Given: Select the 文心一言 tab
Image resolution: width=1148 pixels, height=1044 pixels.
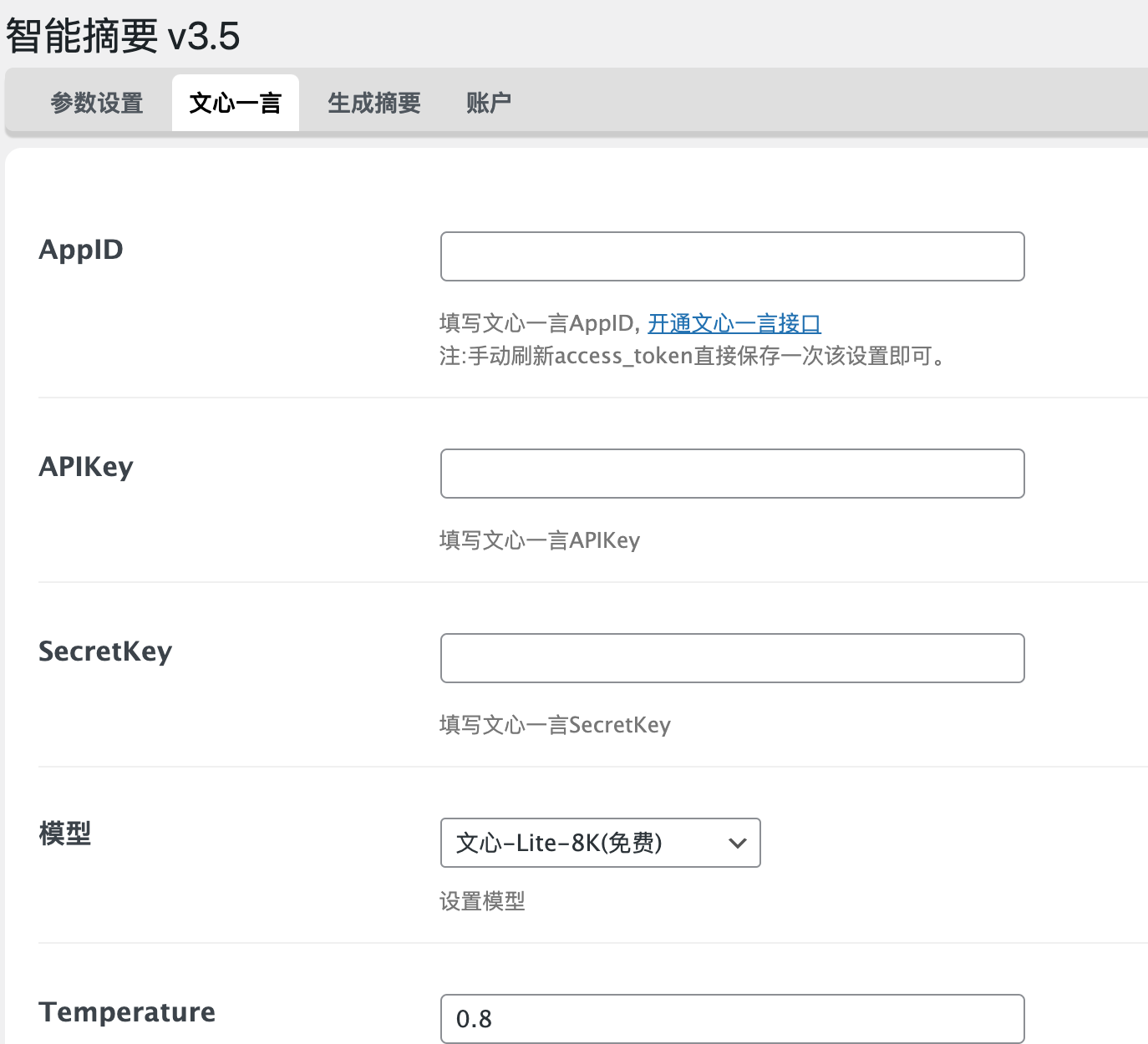Looking at the screenshot, I should coord(235,102).
